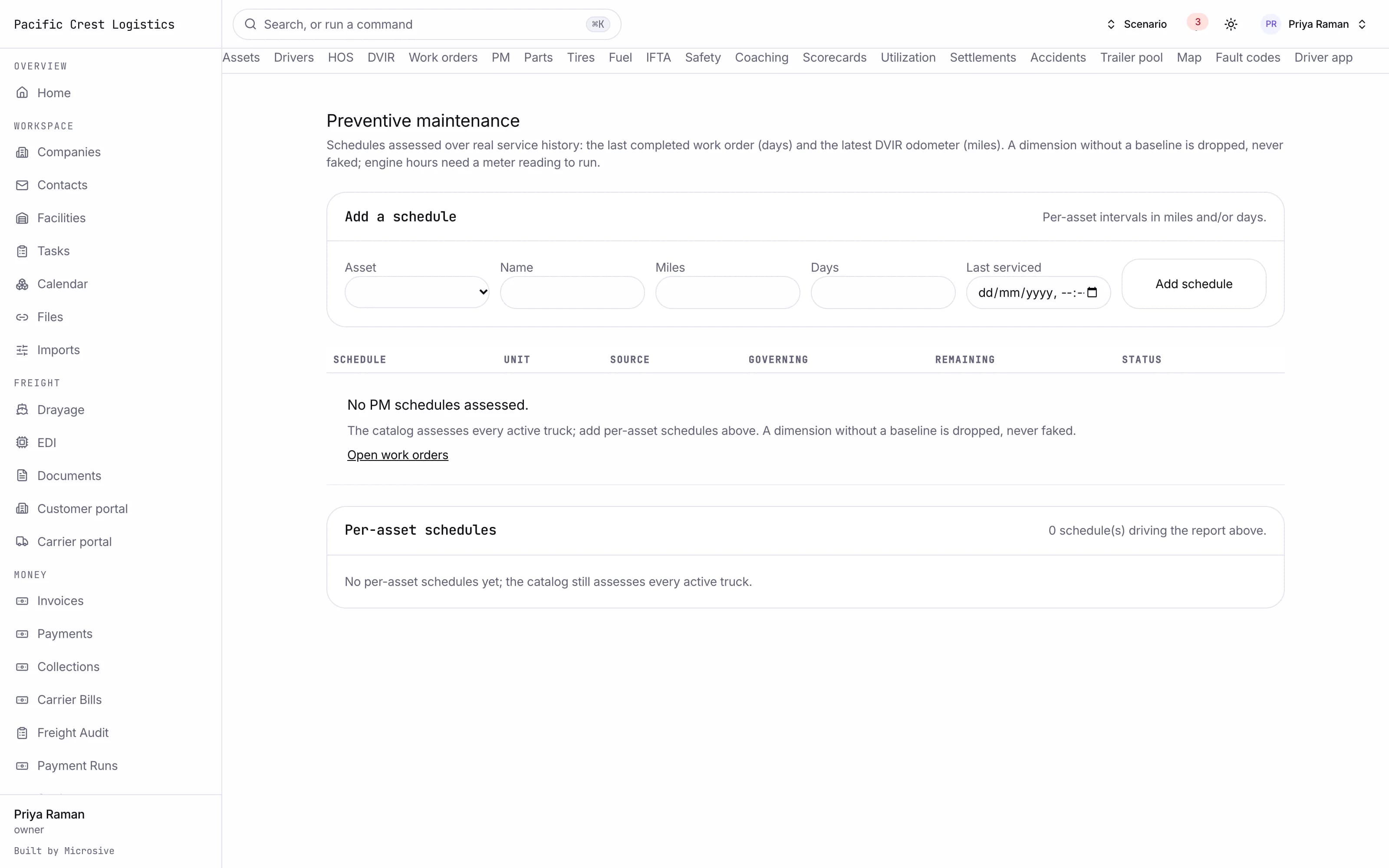This screenshot has width=1389, height=868.
Task: Open Customer portal in sidebar
Action: pos(82,509)
